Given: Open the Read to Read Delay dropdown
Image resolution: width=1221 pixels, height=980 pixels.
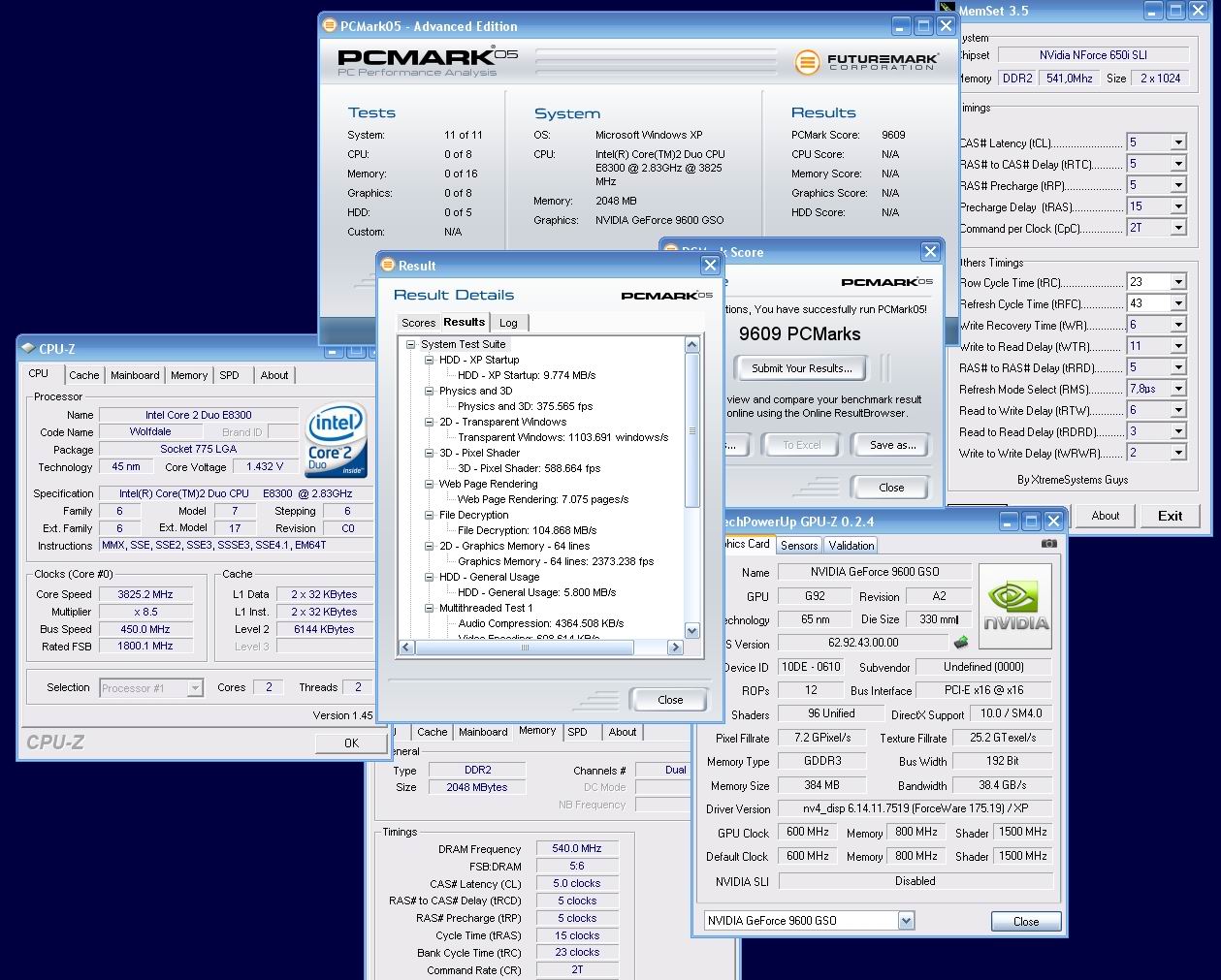Looking at the screenshot, I should click(x=1178, y=431).
